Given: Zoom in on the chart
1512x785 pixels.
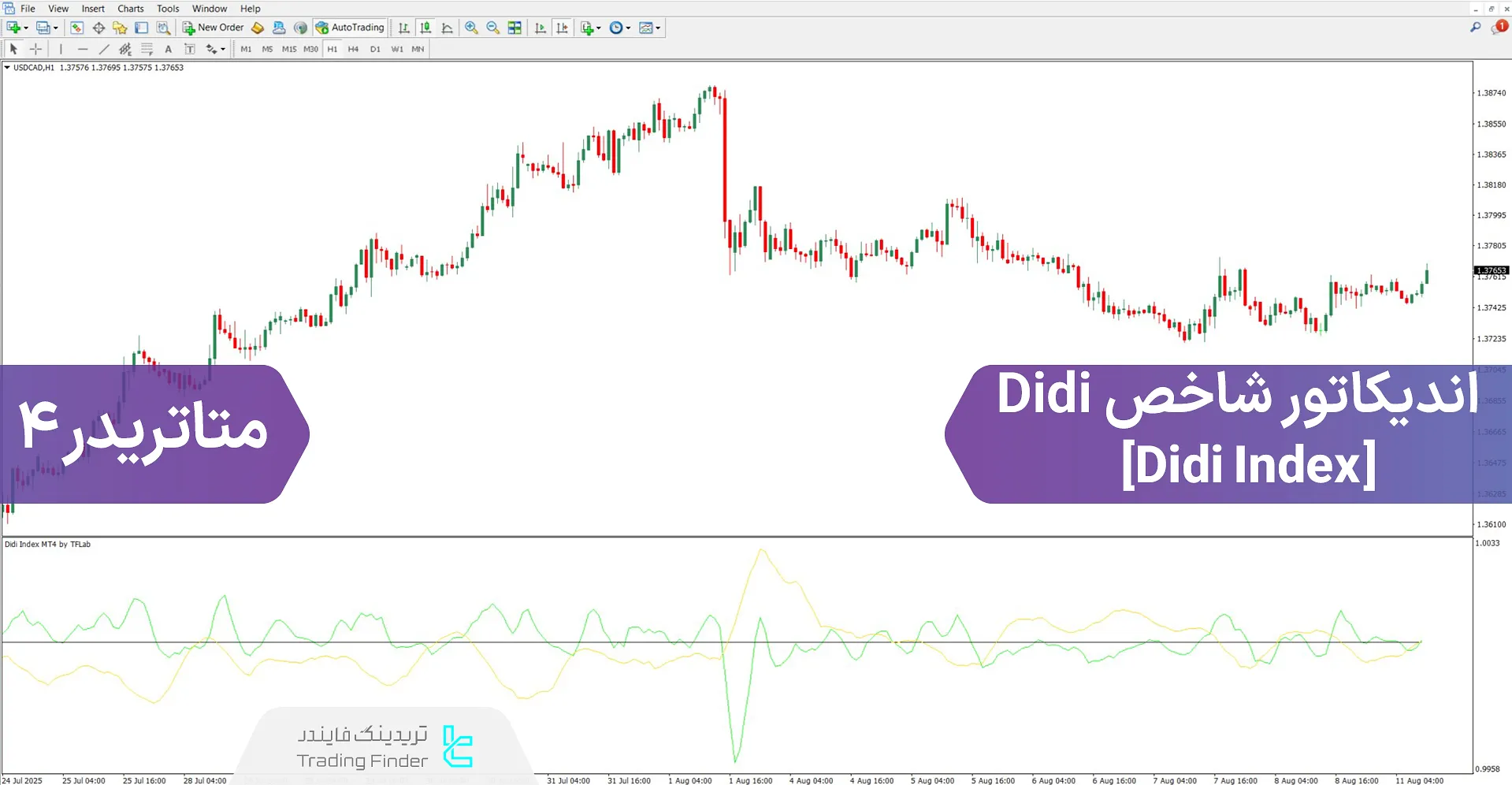Looking at the screenshot, I should (x=472, y=27).
